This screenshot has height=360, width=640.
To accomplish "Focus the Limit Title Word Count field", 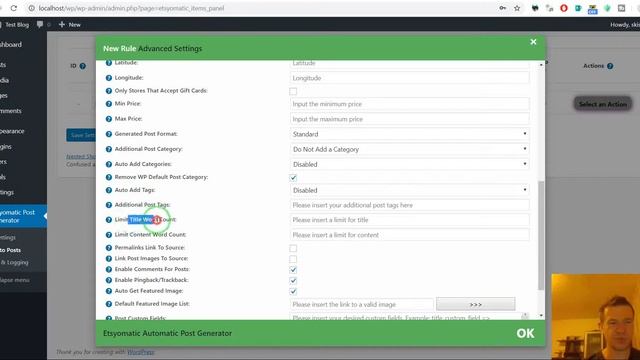I will [409, 220].
